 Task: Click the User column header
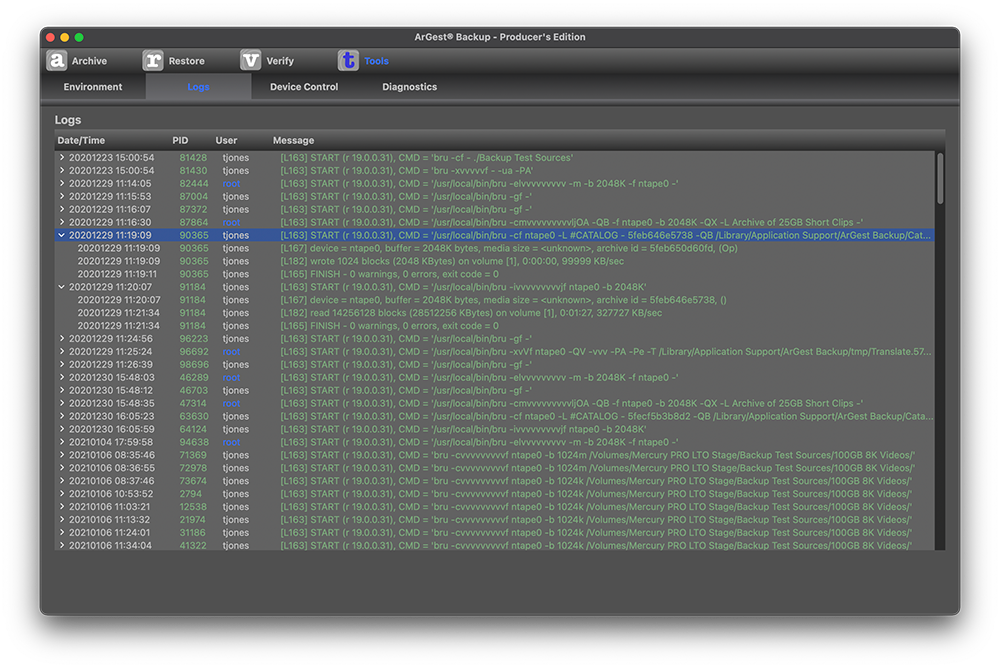[226, 140]
